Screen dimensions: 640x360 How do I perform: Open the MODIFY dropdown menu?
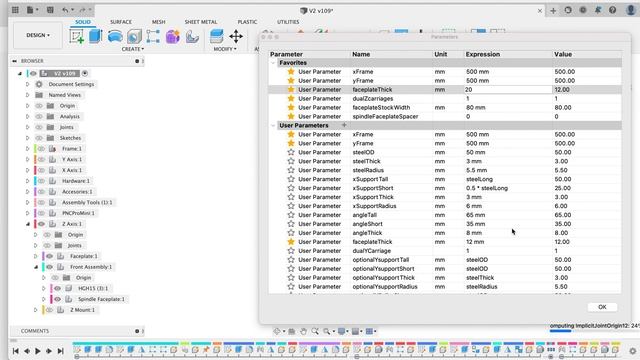pyautogui.click(x=225, y=49)
